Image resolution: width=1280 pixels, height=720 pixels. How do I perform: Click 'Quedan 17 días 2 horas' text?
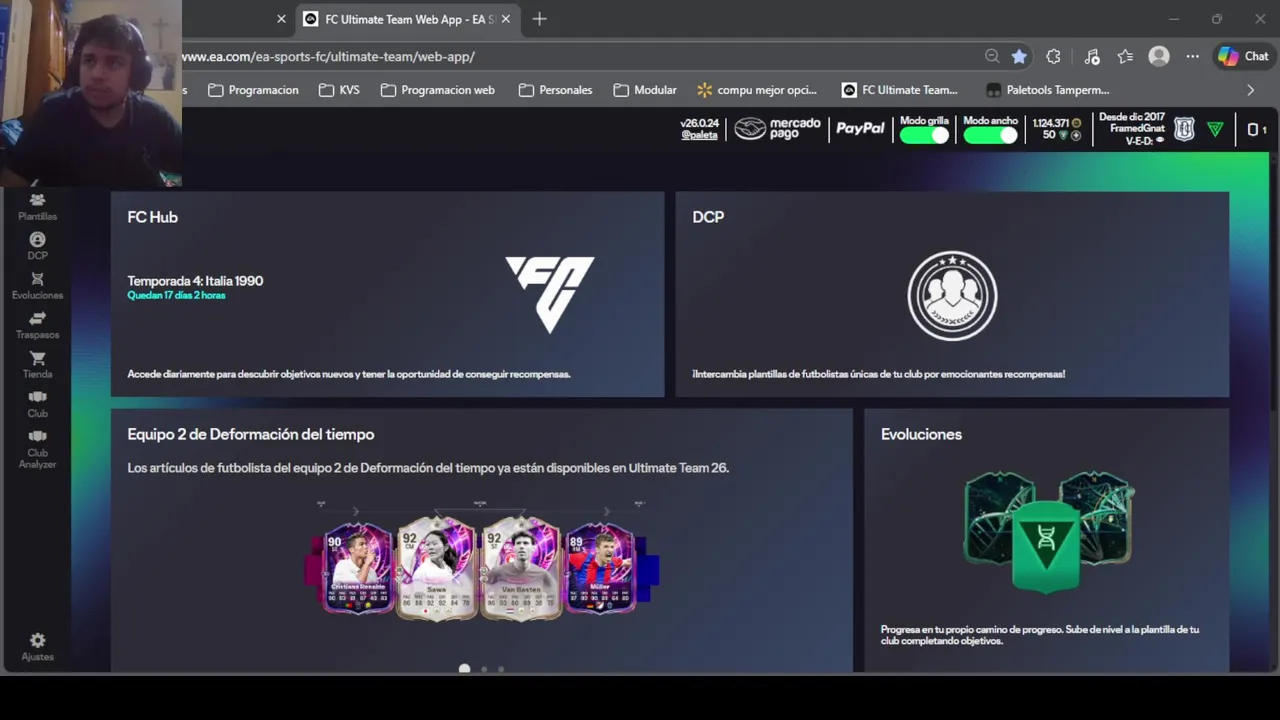176,296
